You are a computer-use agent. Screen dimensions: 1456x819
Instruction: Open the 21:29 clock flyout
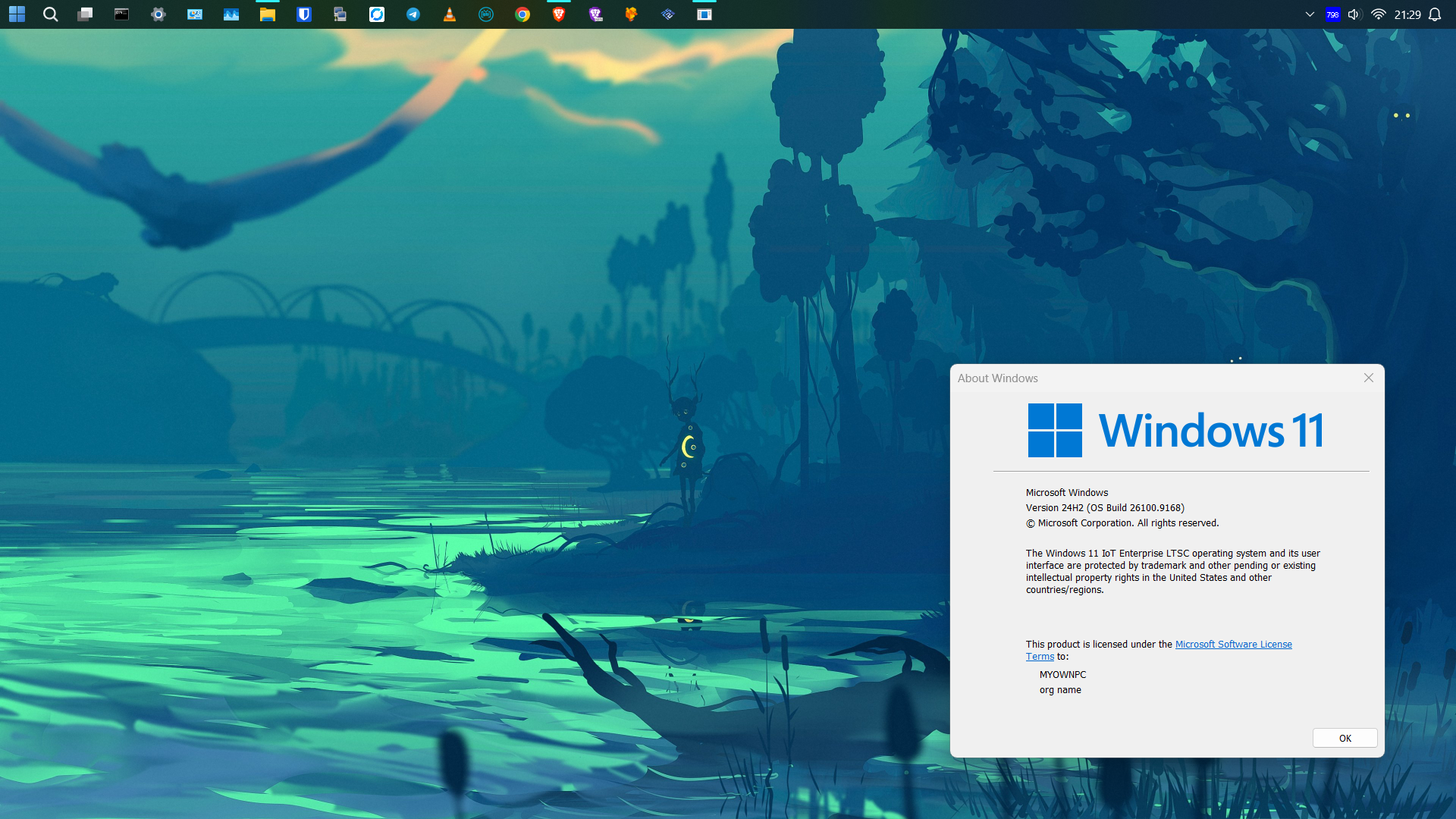coord(1407,14)
